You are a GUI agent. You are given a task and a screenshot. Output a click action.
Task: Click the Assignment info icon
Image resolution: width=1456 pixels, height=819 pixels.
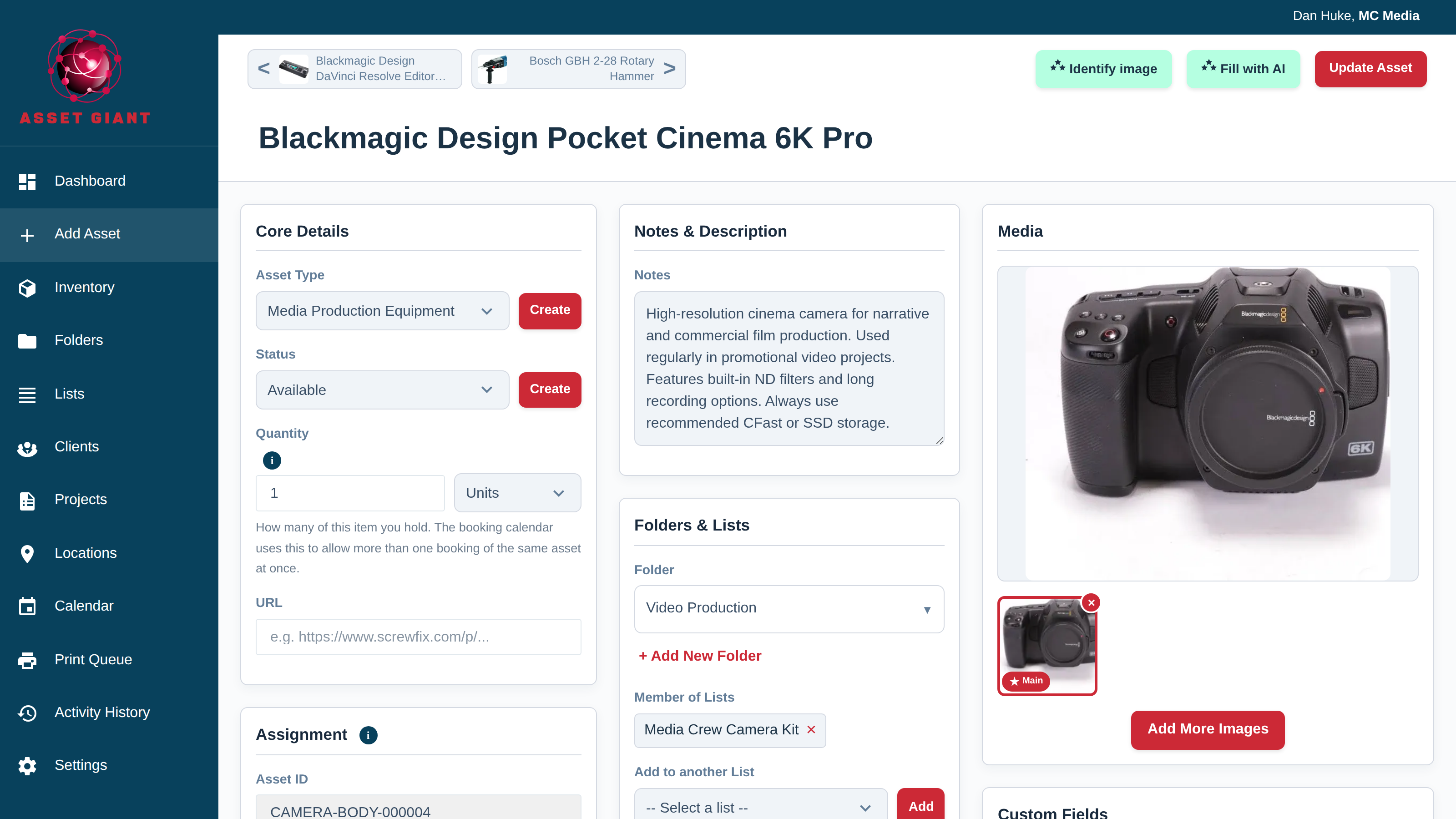click(x=369, y=735)
